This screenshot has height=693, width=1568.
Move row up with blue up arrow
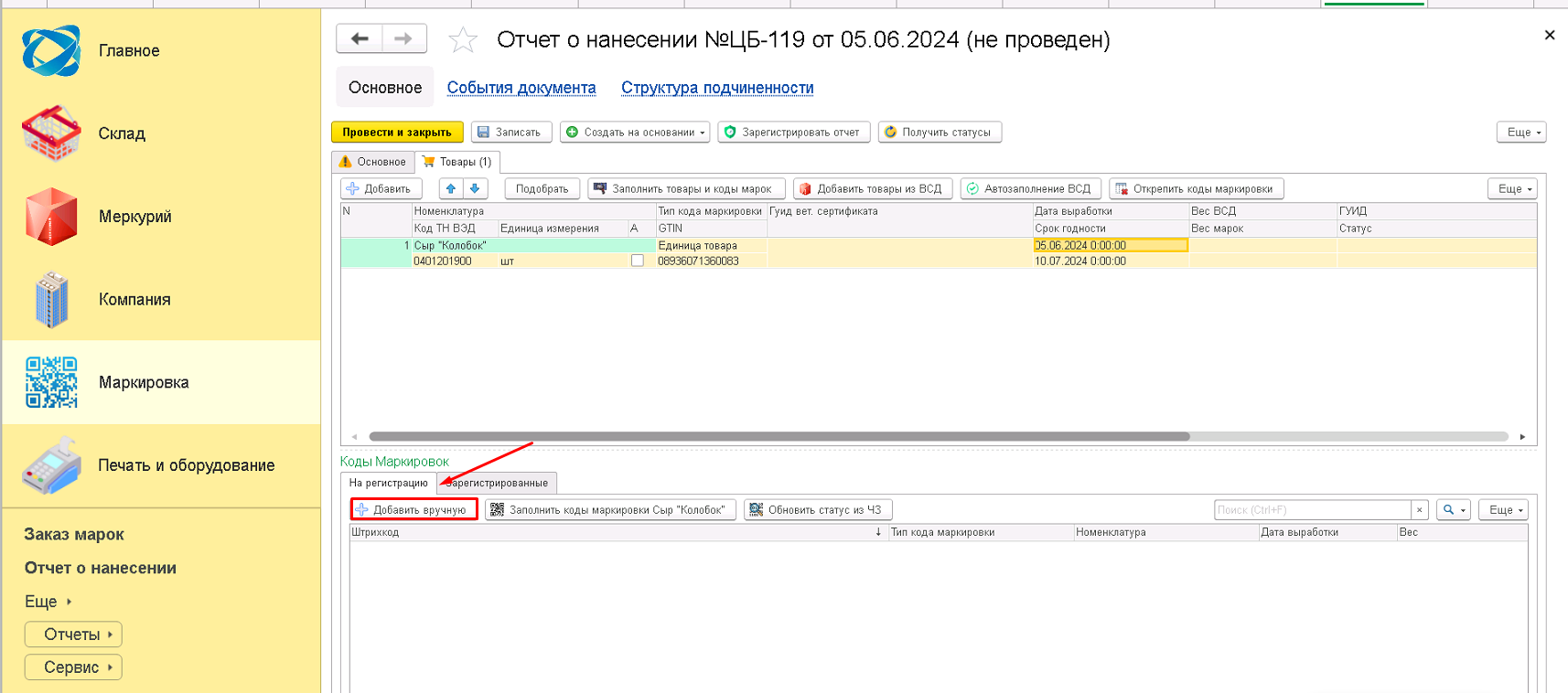[451, 188]
